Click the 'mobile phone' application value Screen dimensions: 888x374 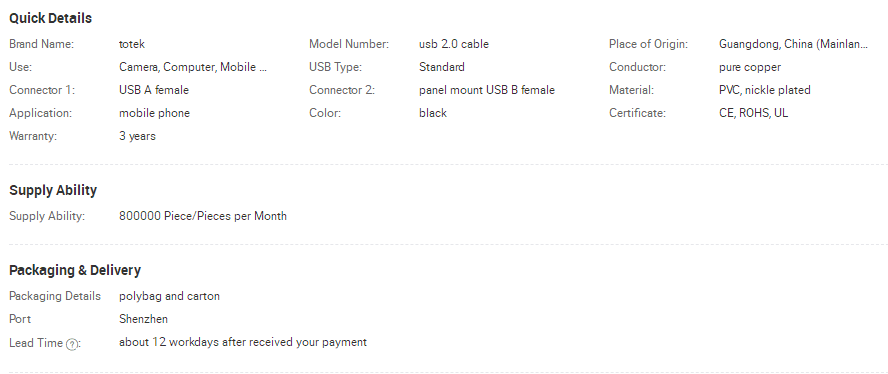[x=154, y=113]
